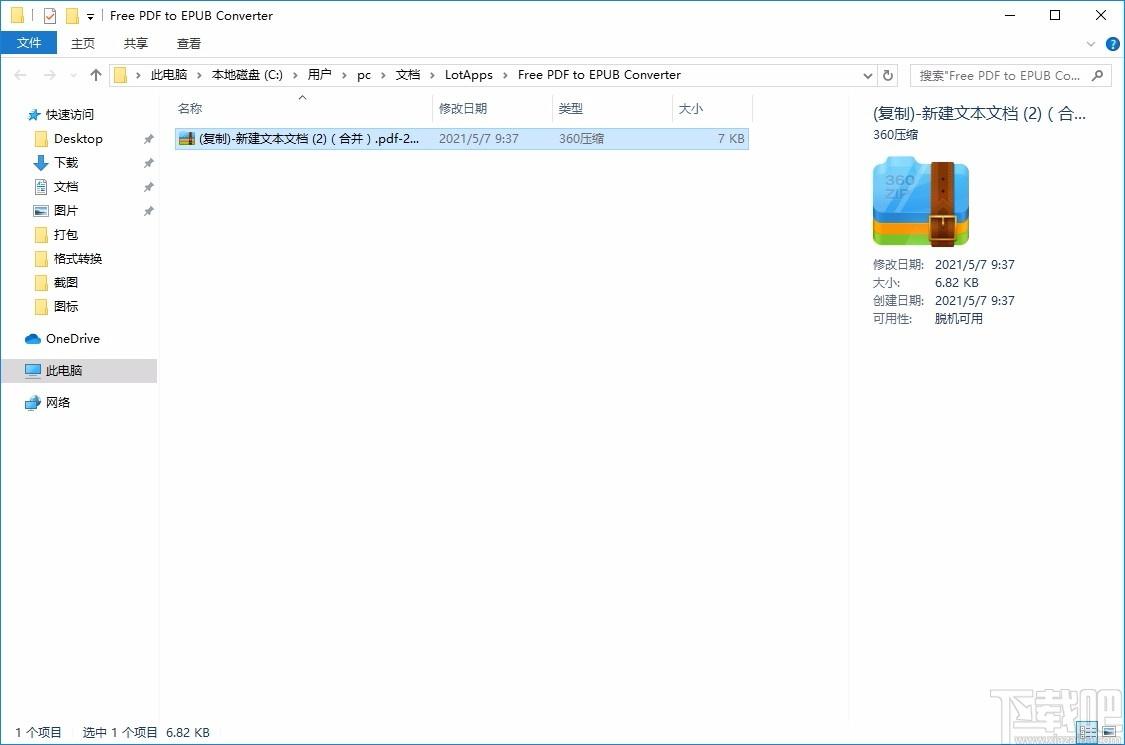Viewport: 1125px width, 745px height.
Task: Select 本地磁盘 (C:) in the breadcrumb
Action: pos(247,75)
